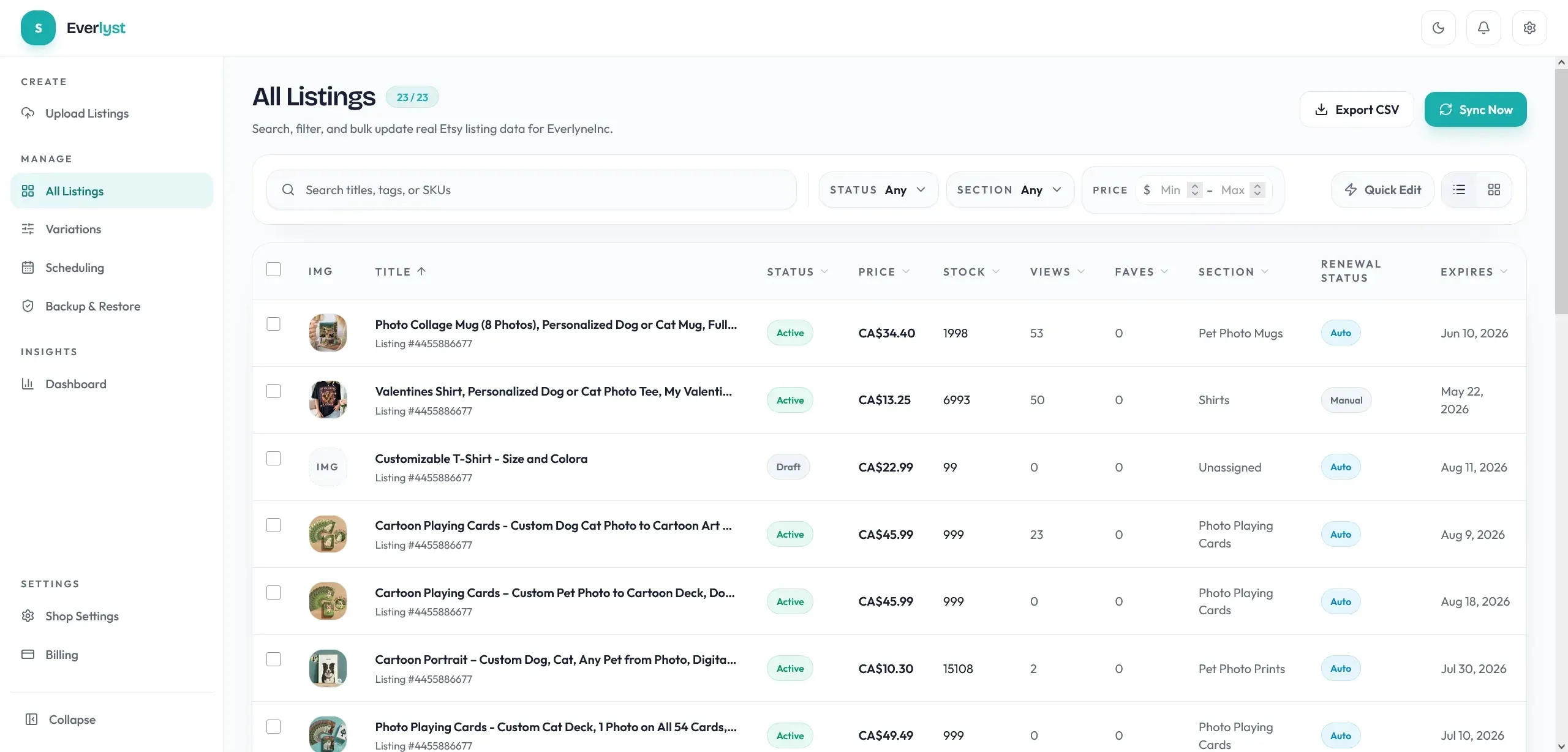Open settings gear in top bar
1568x752 pixels.
(1529, 28)
